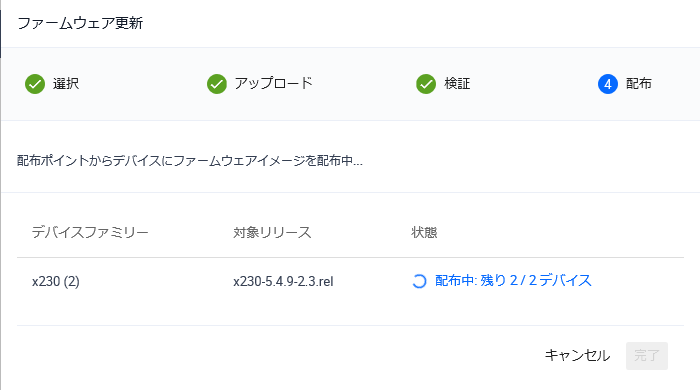Click the キャンセル button

click(577, 356)
